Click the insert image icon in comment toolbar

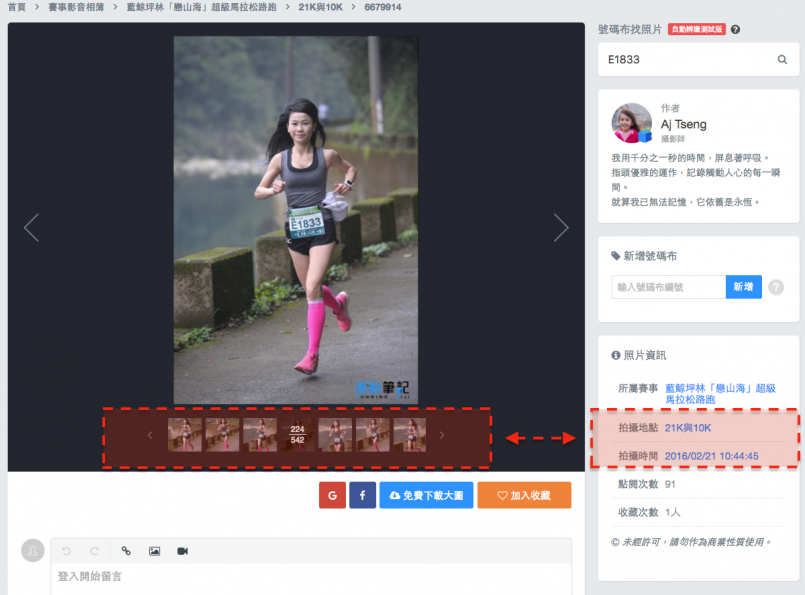point(155,551)
